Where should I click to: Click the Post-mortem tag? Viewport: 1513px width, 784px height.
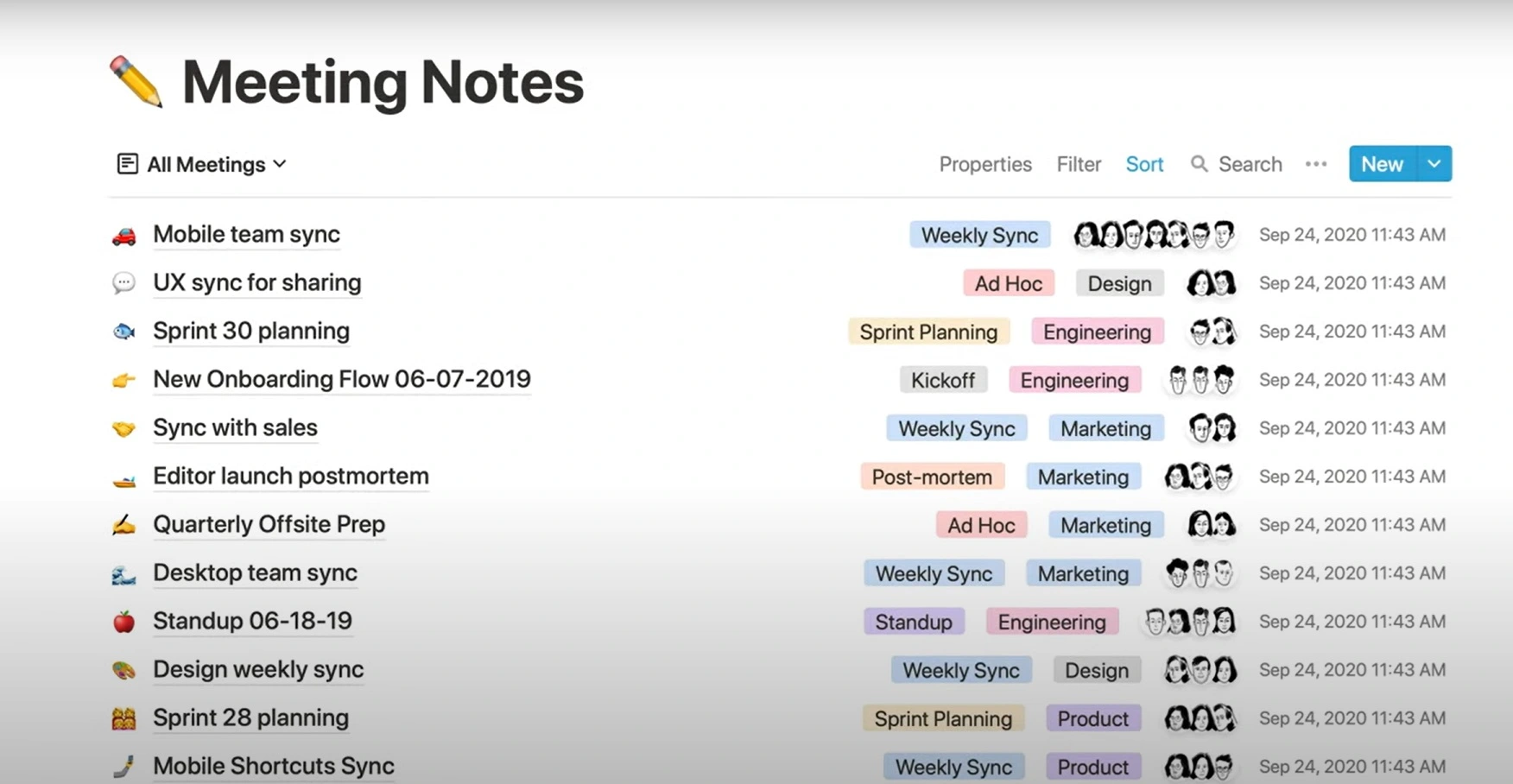point(932,477)
